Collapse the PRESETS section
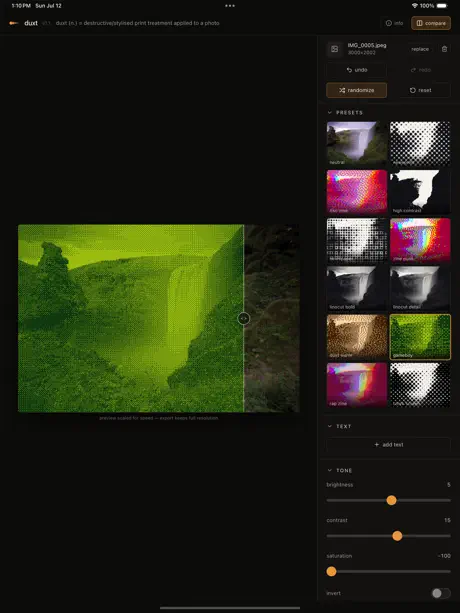460x613 pixels. pos(345,113)
